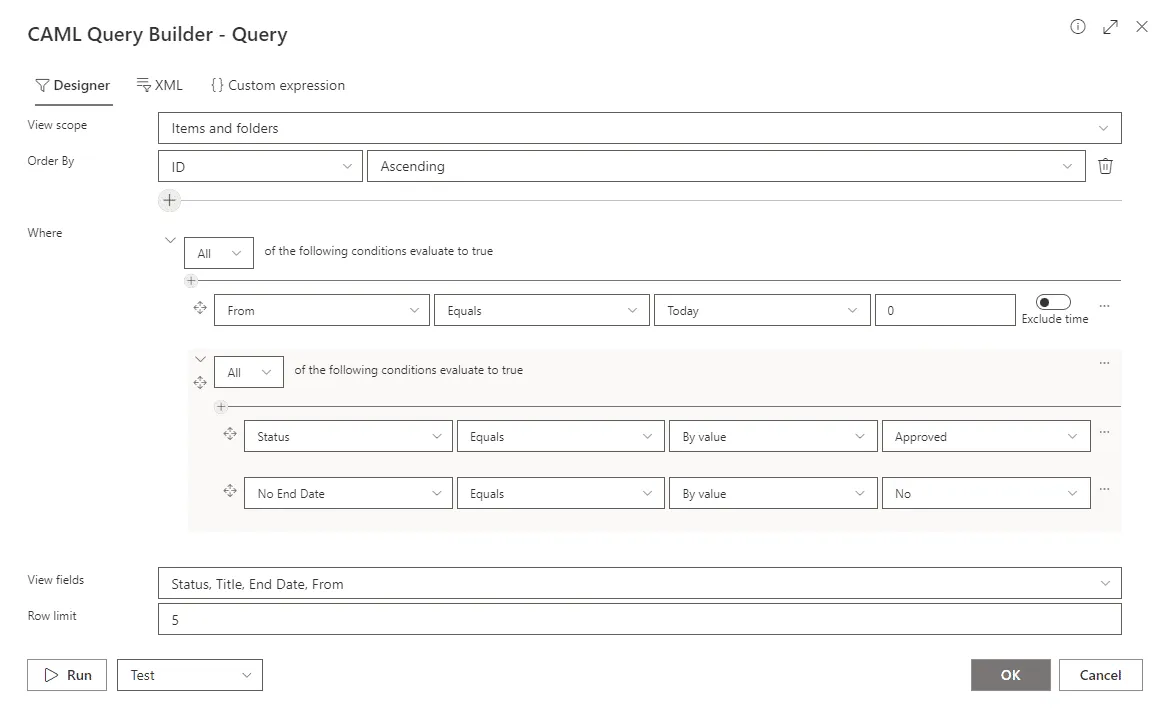The width and height of the screenshot is (1169, 710).
Task: Enable the Exclude time toggle
Action: 1053,302
